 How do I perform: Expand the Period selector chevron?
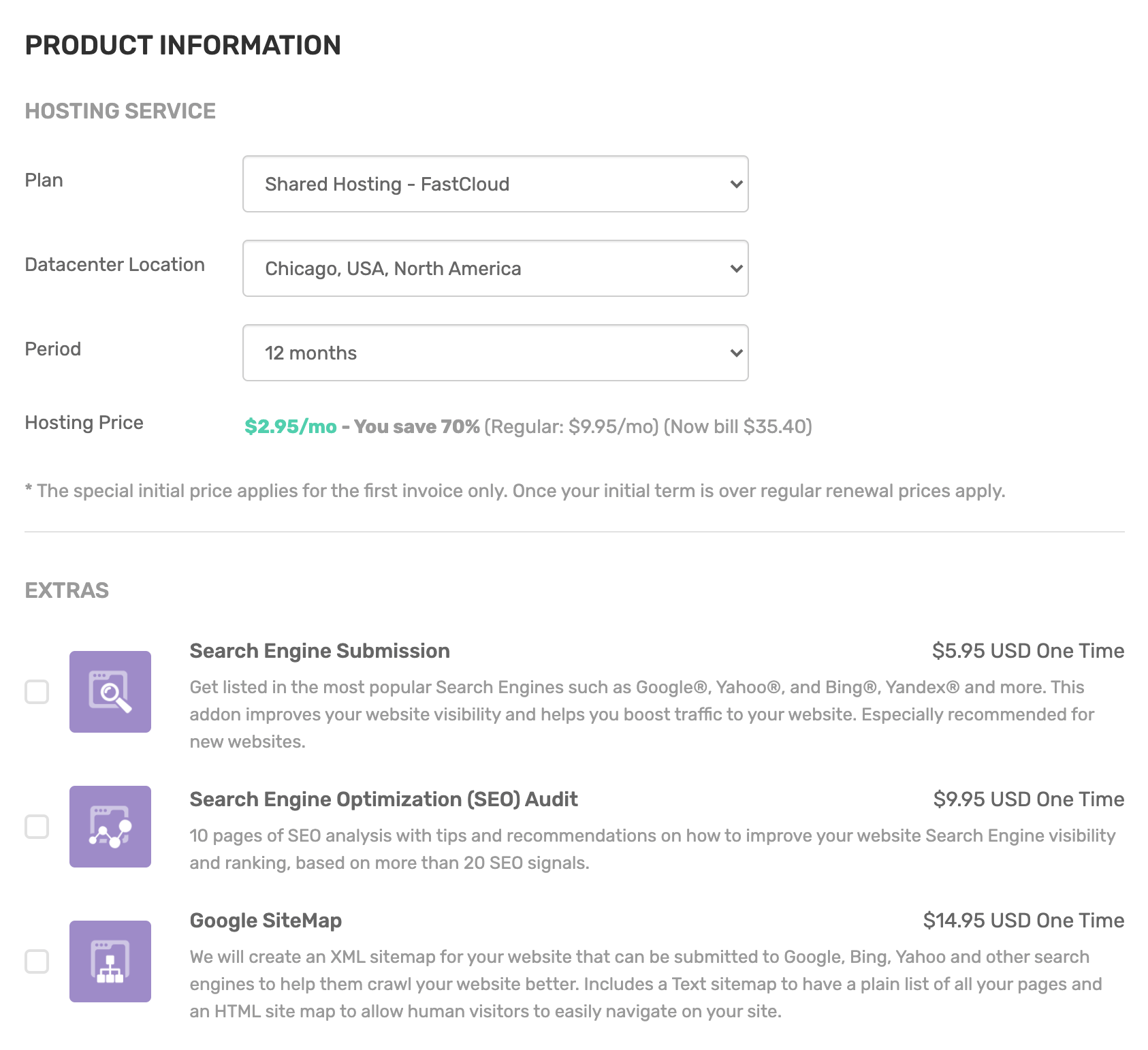click(735, 353)
